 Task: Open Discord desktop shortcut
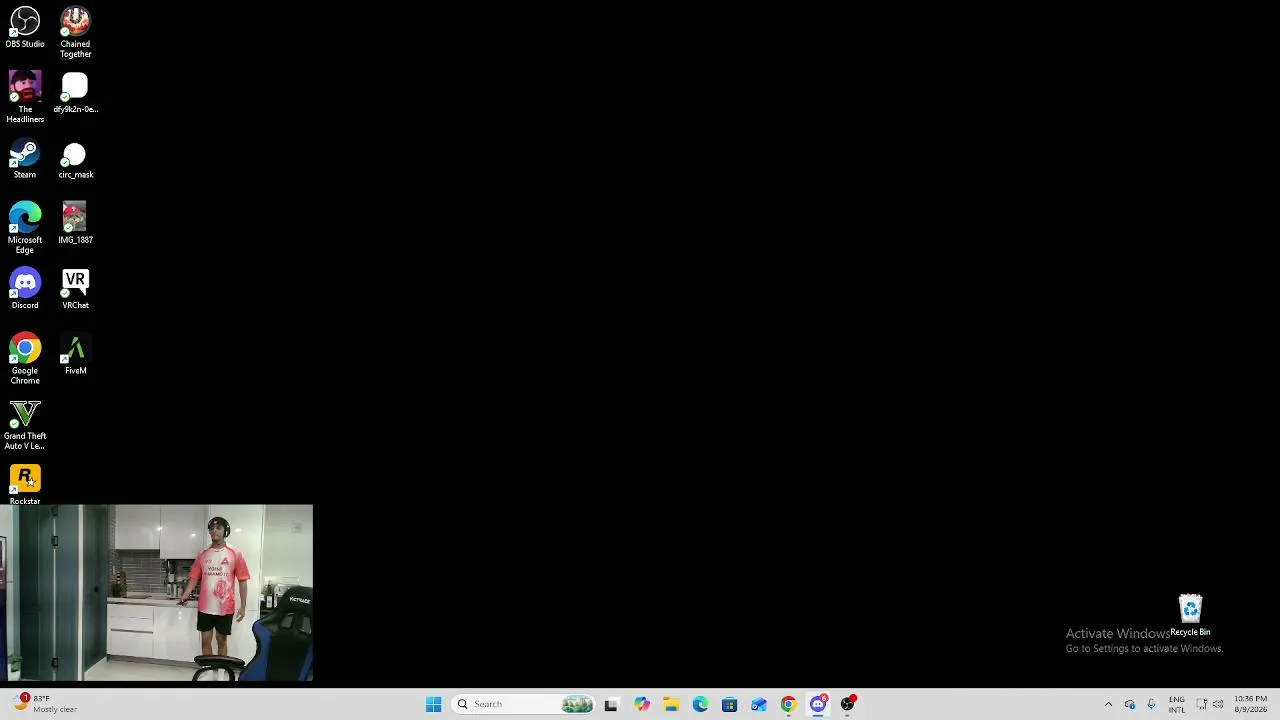point(25,289)
